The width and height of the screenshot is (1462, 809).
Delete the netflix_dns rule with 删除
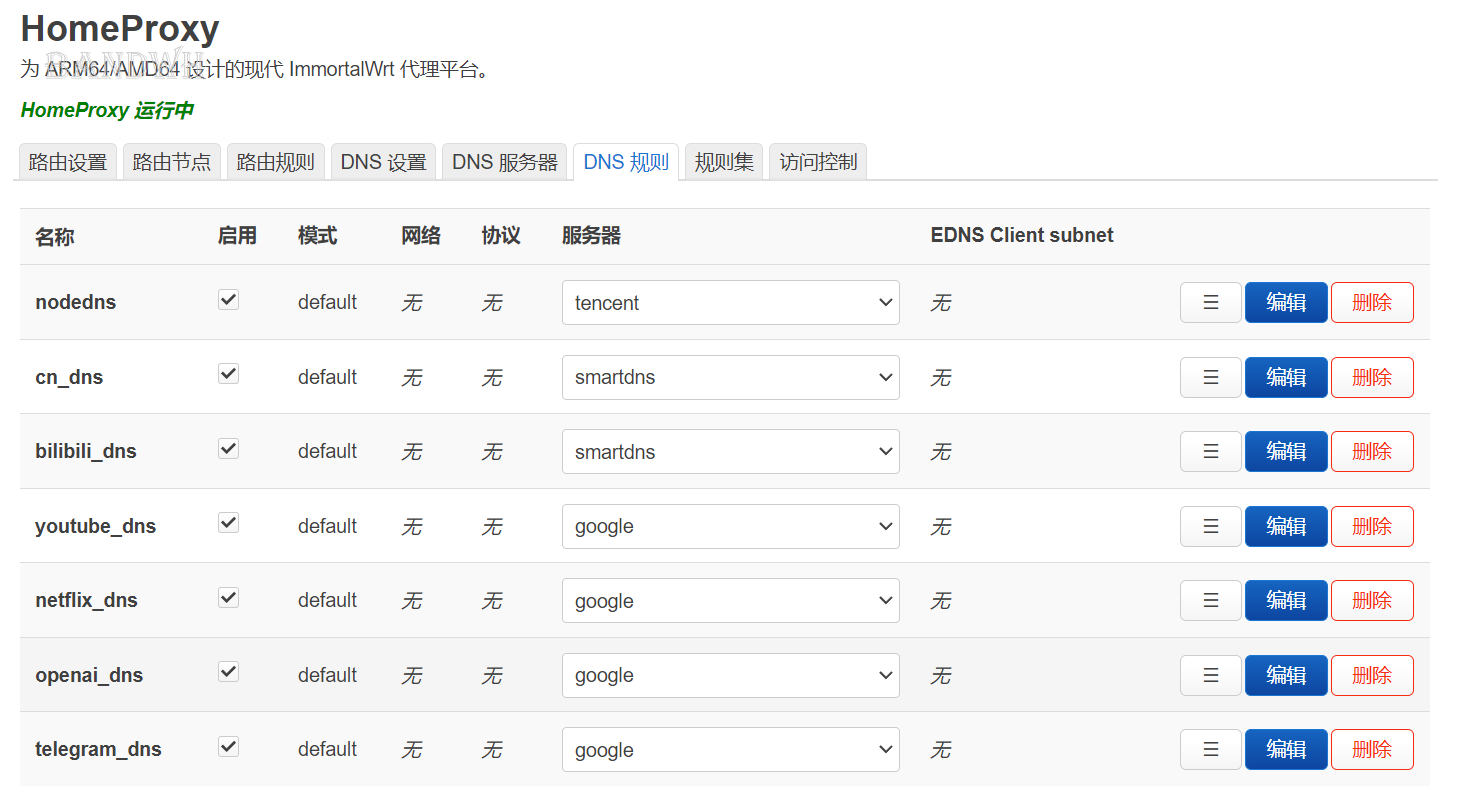(1372, 600)
